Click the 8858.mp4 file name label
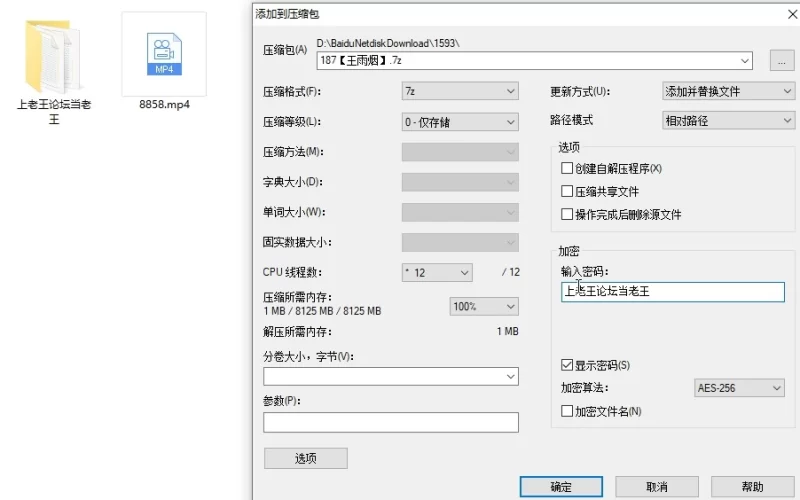Viewport: 800px width, 500px height. [164, 105]
